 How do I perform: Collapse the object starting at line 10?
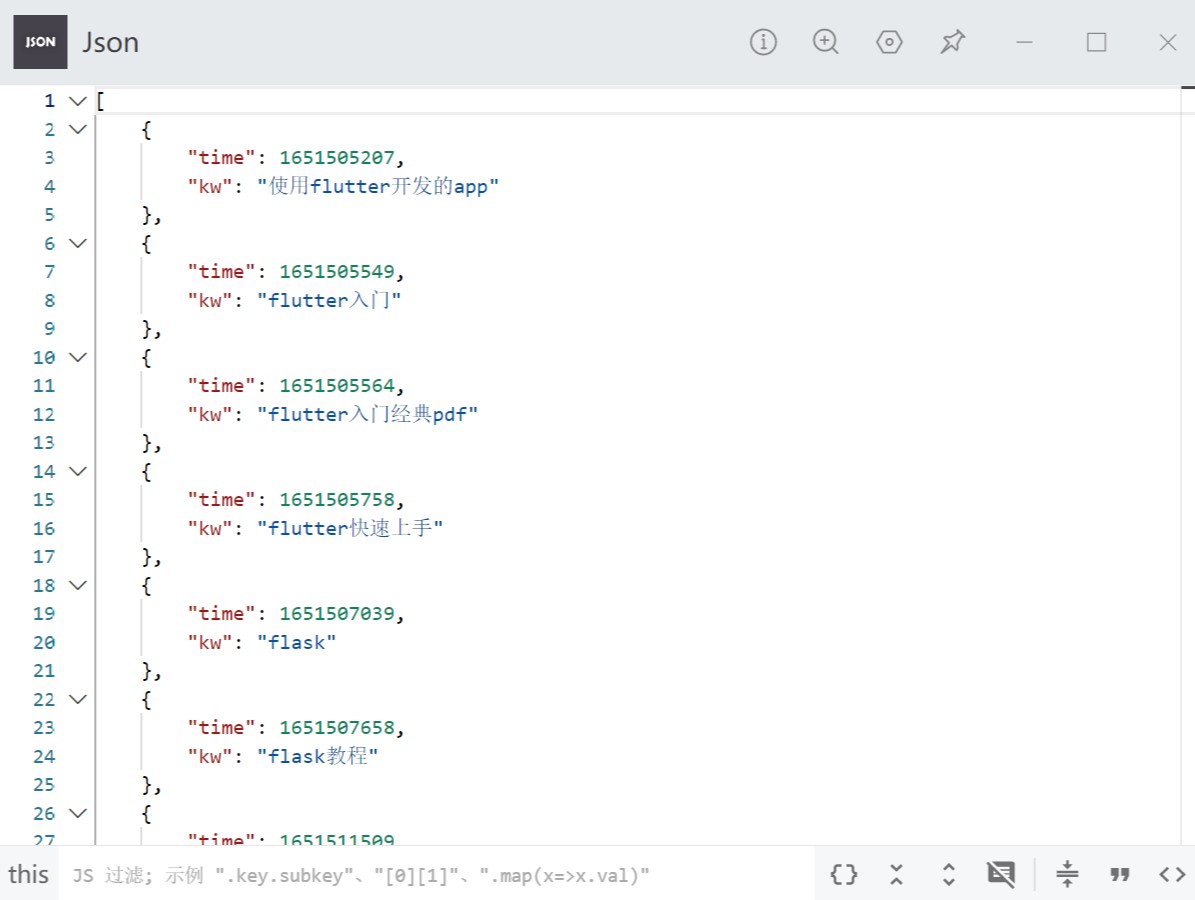pos(78,357)
